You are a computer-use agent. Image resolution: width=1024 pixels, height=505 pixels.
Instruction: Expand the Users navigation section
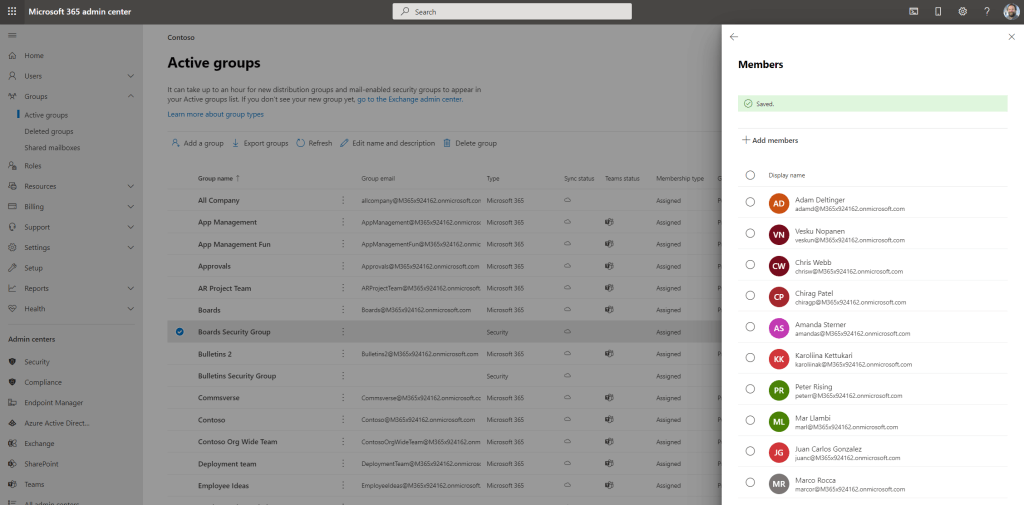[x=131, y=76]
